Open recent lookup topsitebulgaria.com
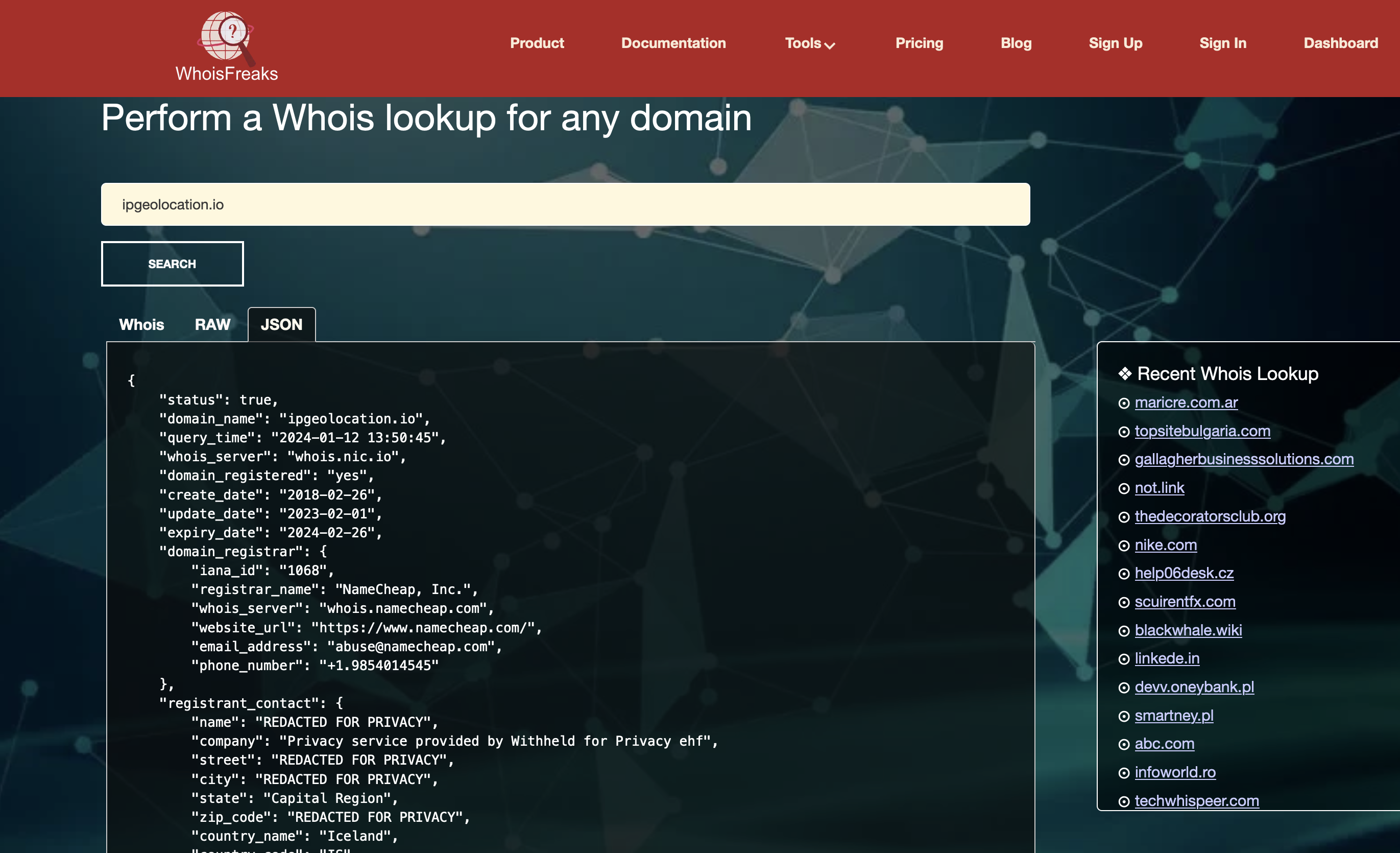Image resolution: width=1400 pixels, height=853 pixels. pos(1202,431)
